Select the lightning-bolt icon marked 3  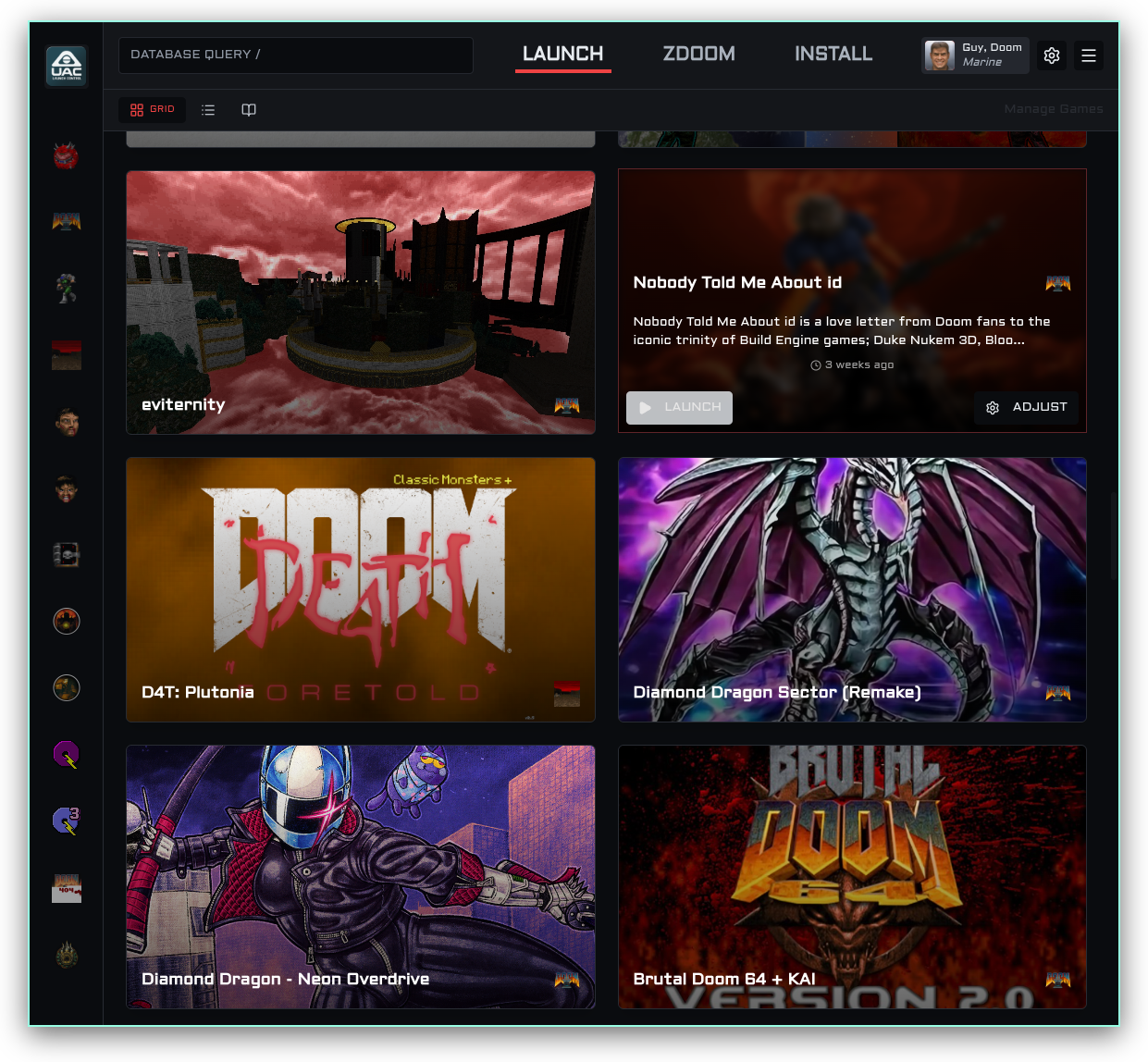[x=66, y=821]
